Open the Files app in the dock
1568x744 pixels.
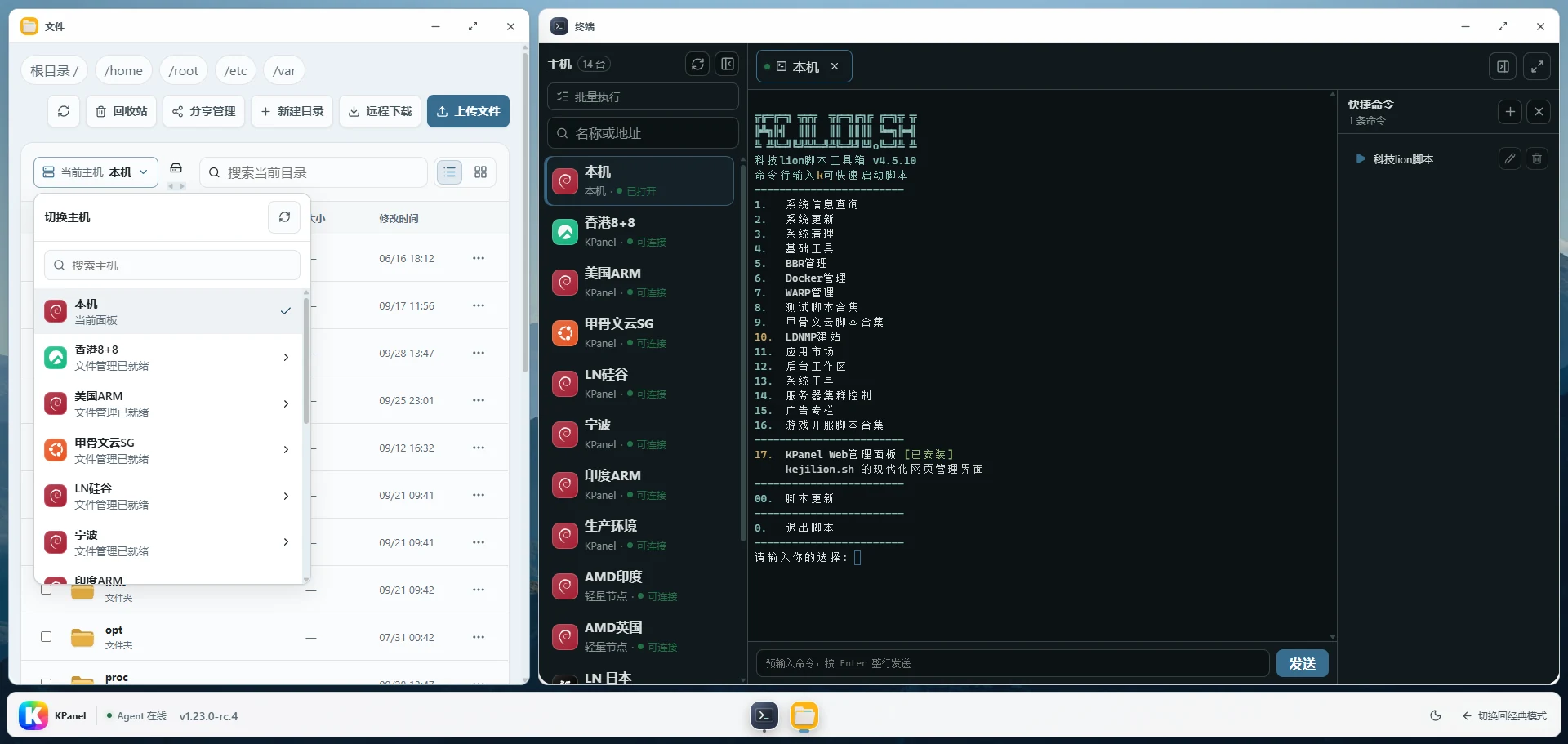804,716
